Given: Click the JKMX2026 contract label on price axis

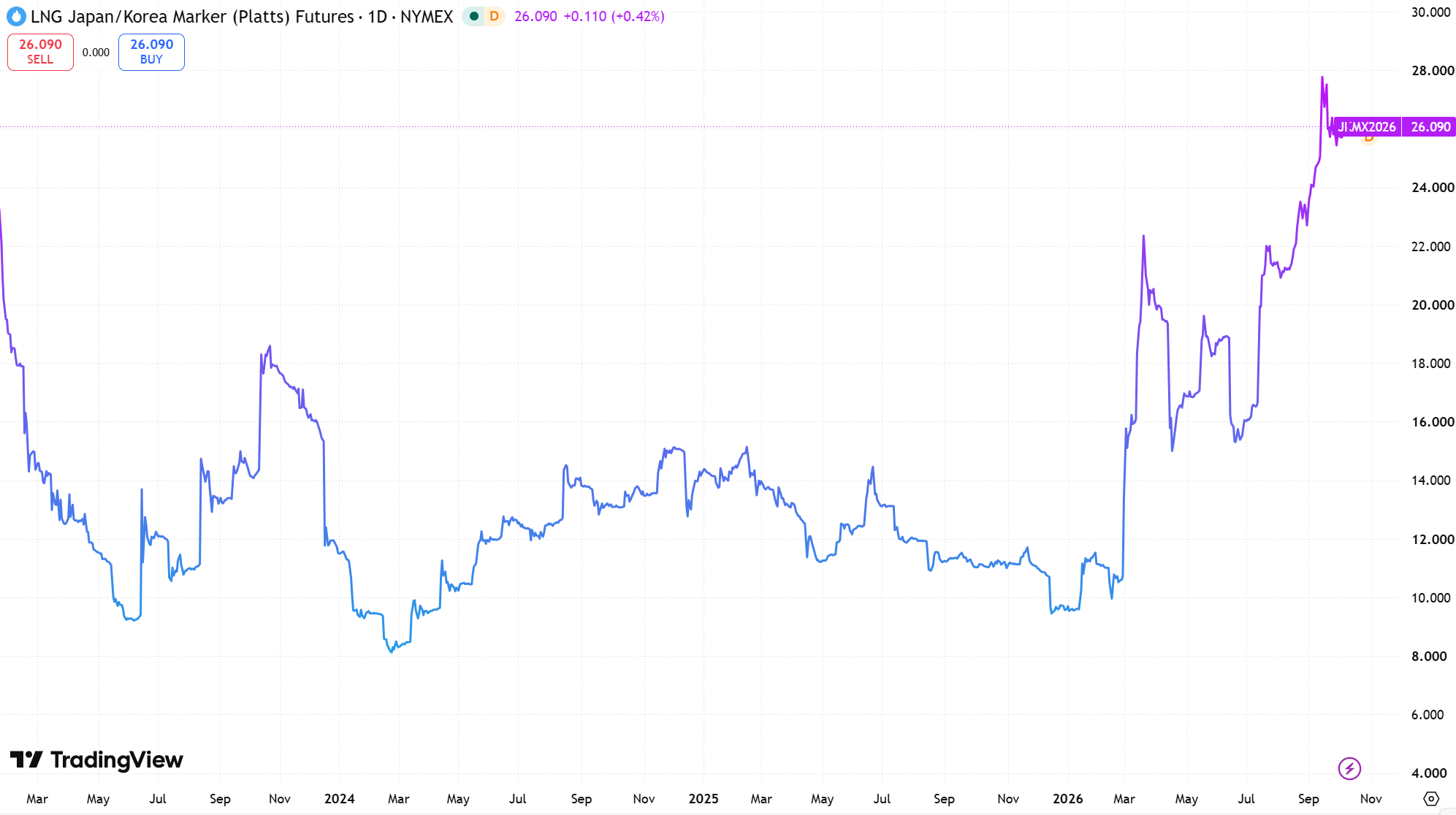Looking at the screenshot, I should coord(1366,127).
